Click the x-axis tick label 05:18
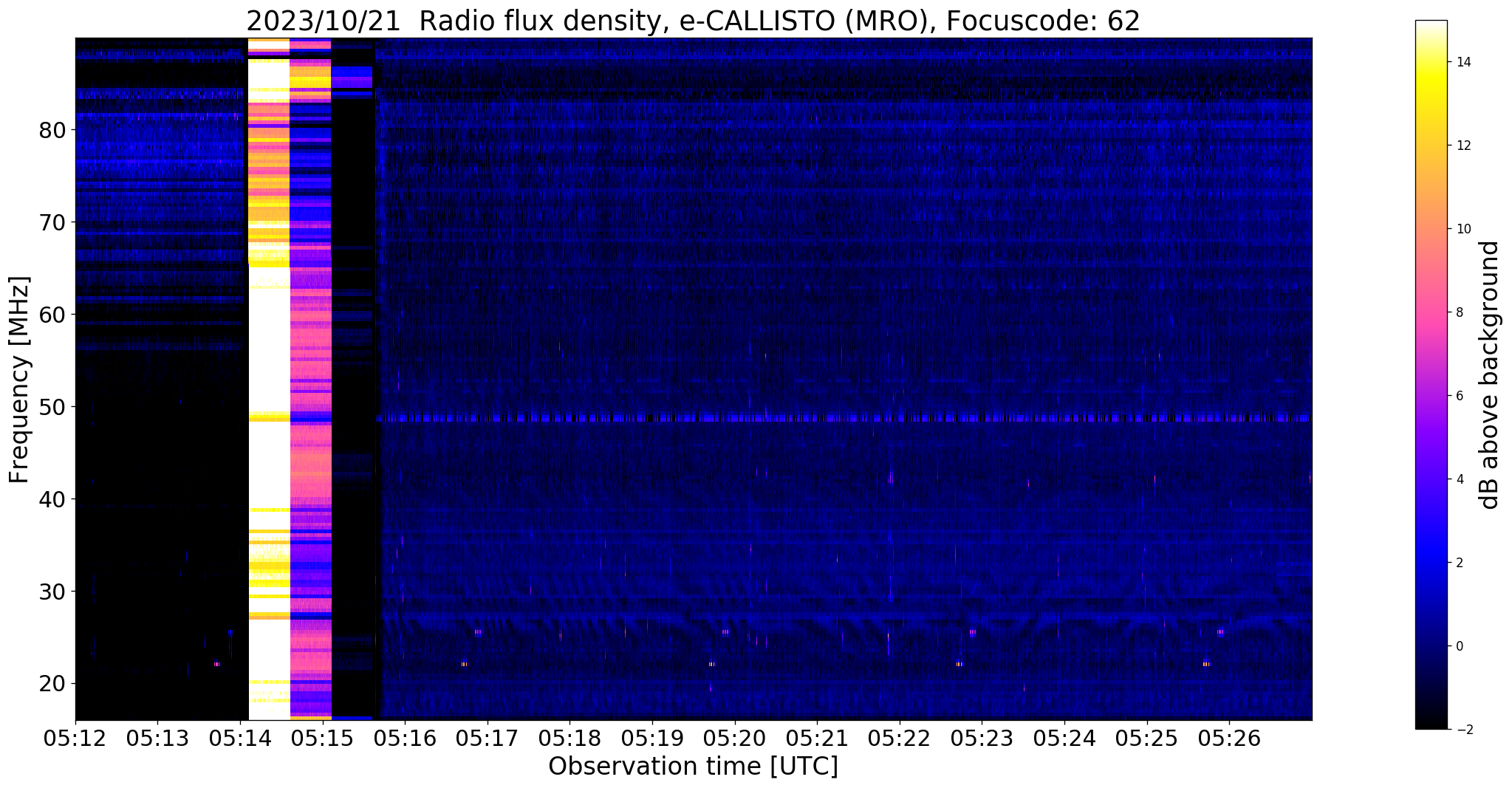 569,739
